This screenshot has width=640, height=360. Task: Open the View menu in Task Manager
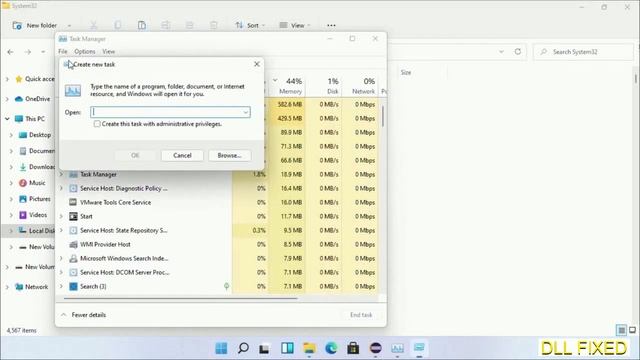click(x=108, y=51)
